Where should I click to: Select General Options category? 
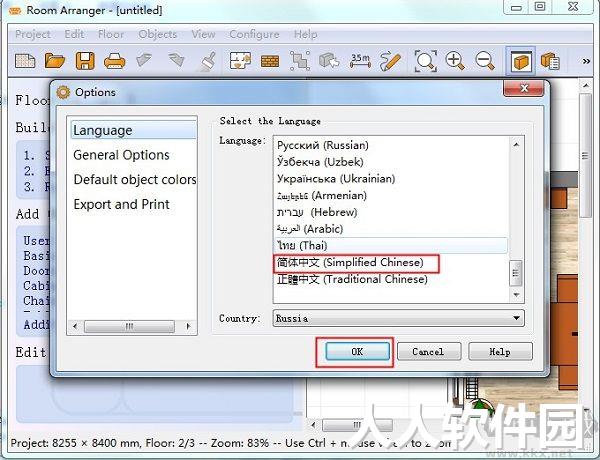[121, 155]
